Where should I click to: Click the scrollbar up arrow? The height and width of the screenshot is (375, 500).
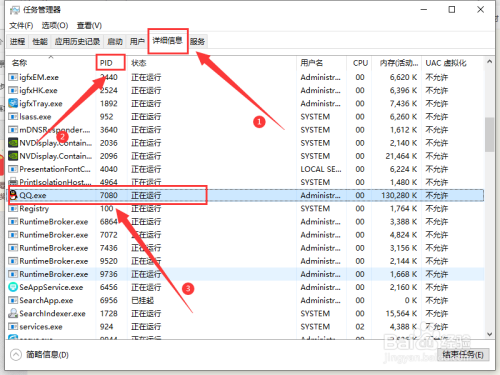[489, 62]
